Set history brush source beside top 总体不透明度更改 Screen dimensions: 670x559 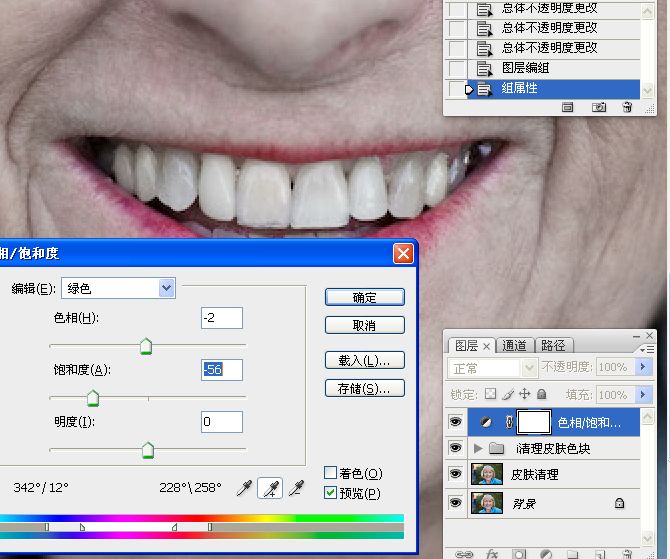pyautogui.click(x=457, y=9)
